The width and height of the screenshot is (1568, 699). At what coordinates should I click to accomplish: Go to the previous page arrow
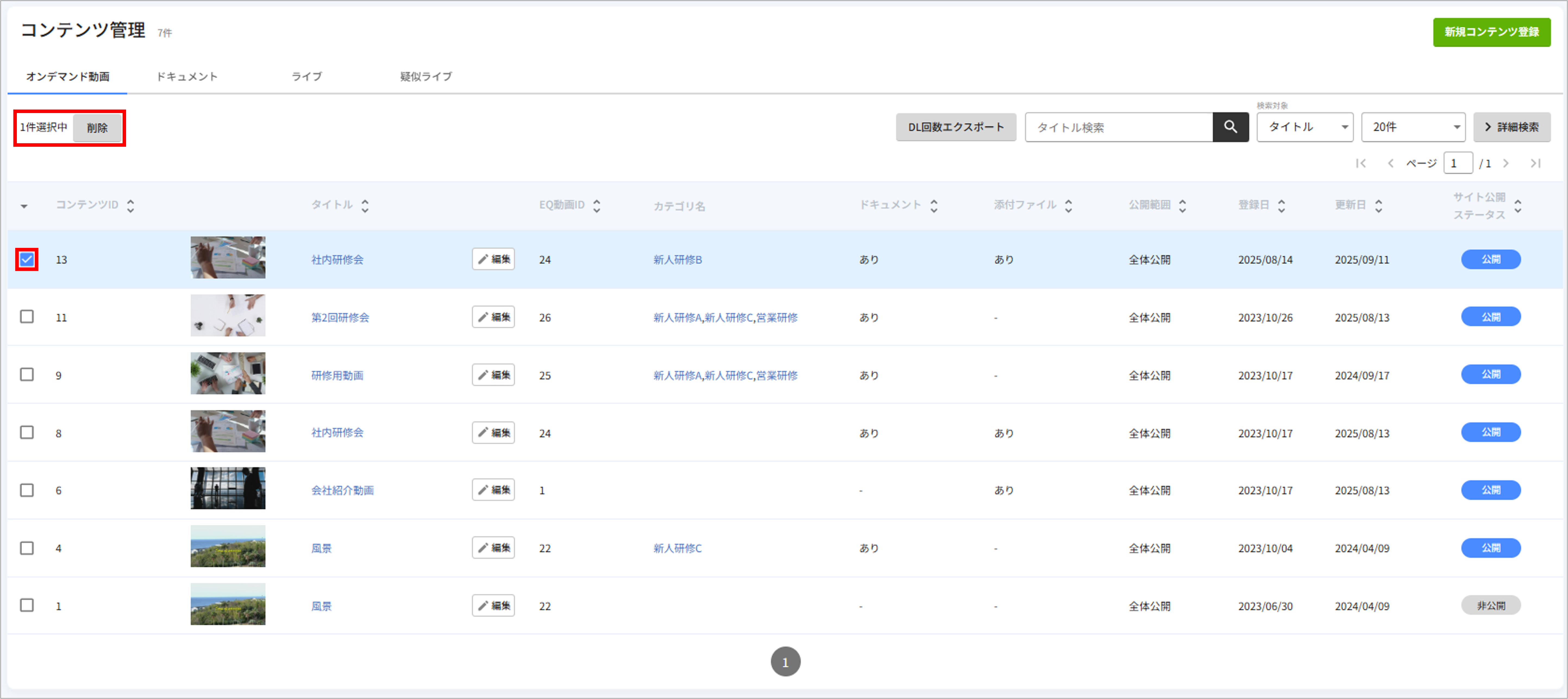1390,163
